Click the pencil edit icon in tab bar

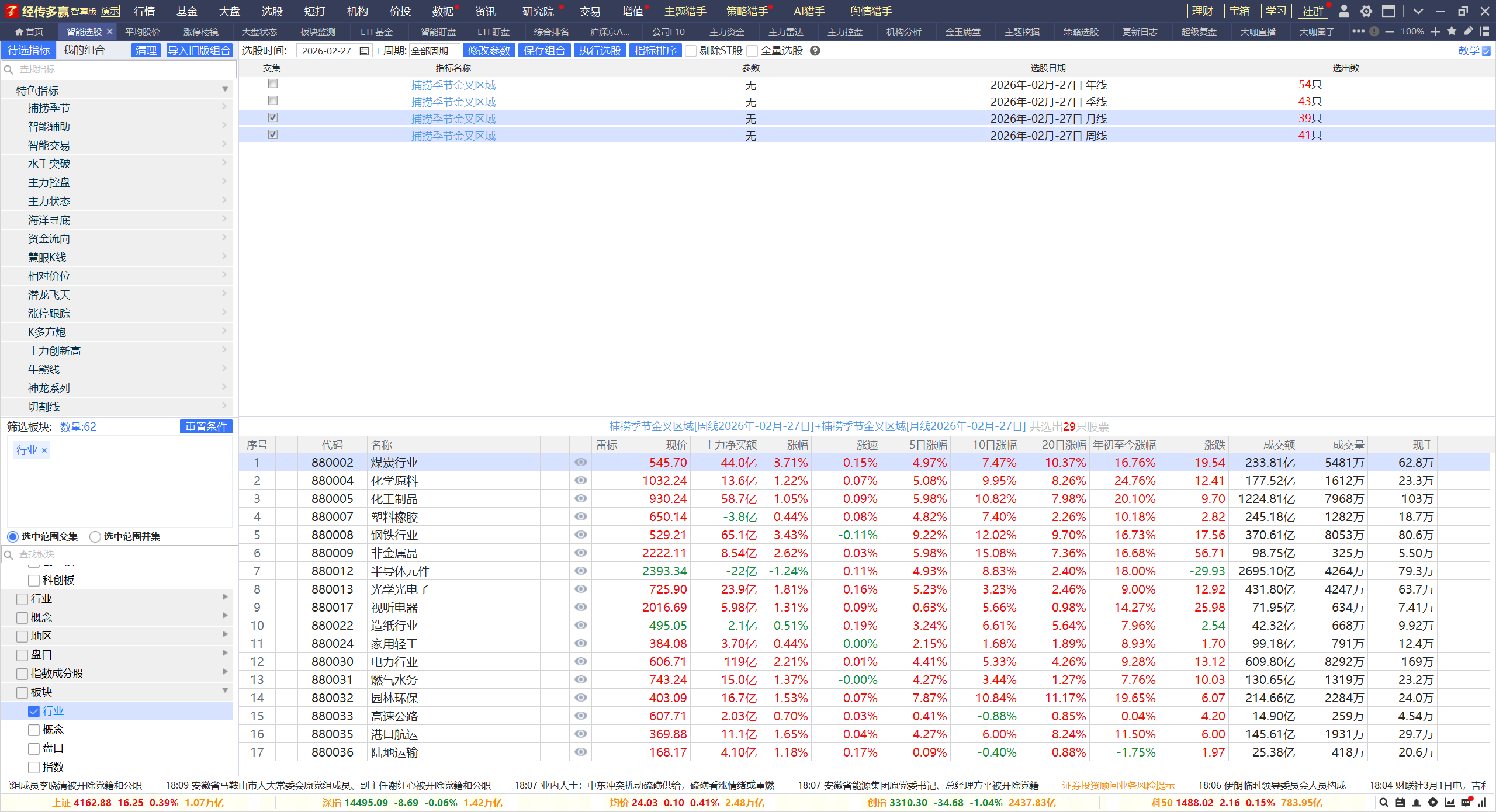pos(1468,32)
